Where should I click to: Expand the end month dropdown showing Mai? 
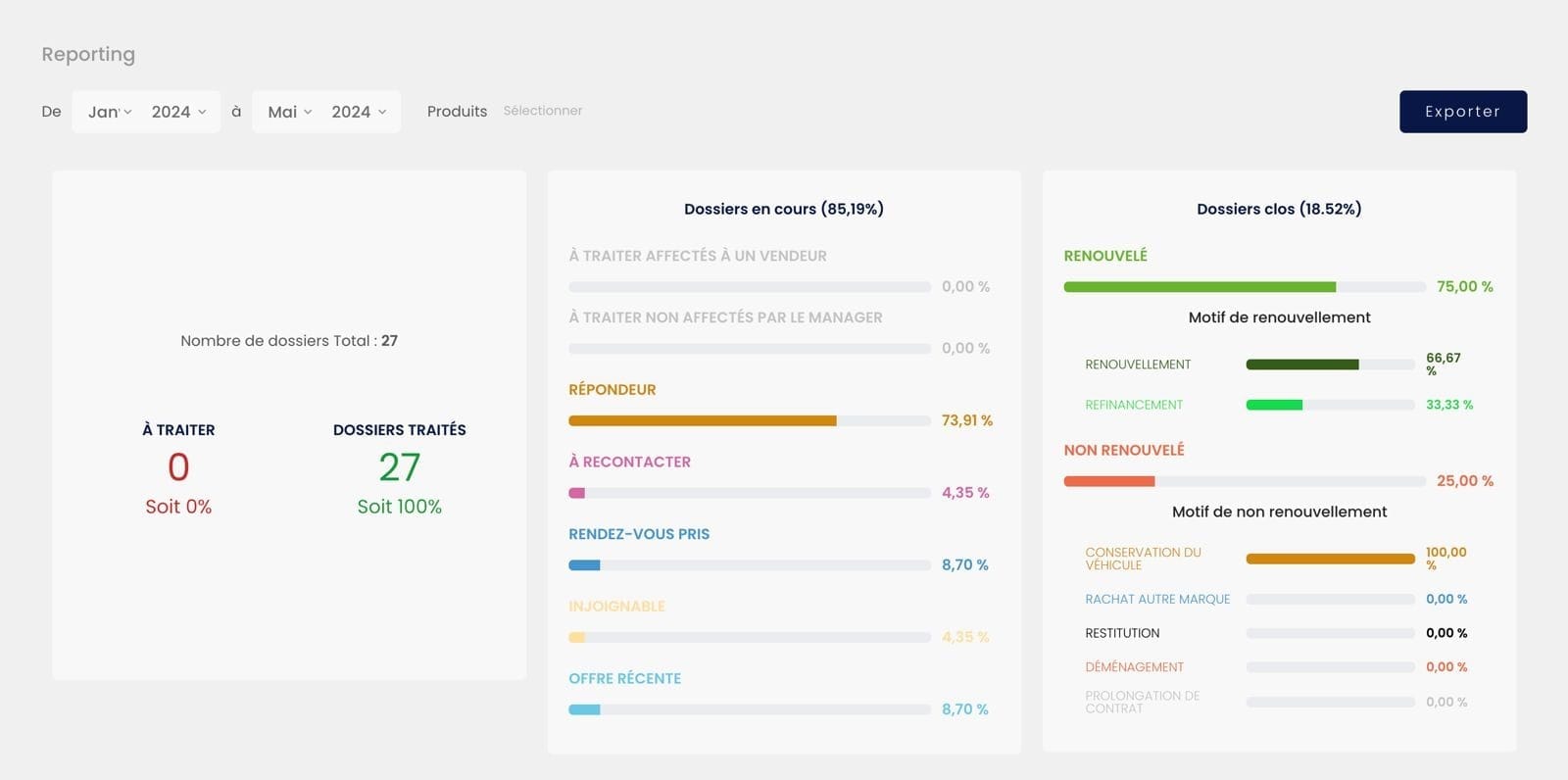(289, 112)
